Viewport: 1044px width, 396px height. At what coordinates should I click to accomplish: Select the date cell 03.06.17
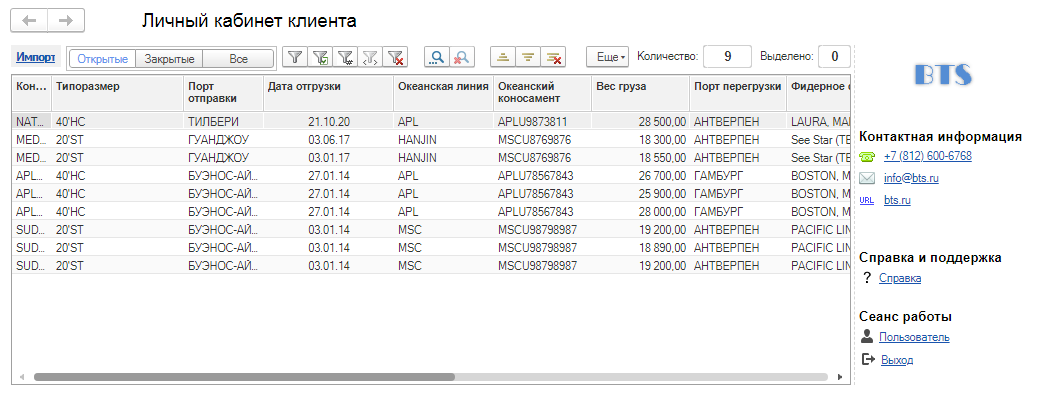tap(328, 140)
